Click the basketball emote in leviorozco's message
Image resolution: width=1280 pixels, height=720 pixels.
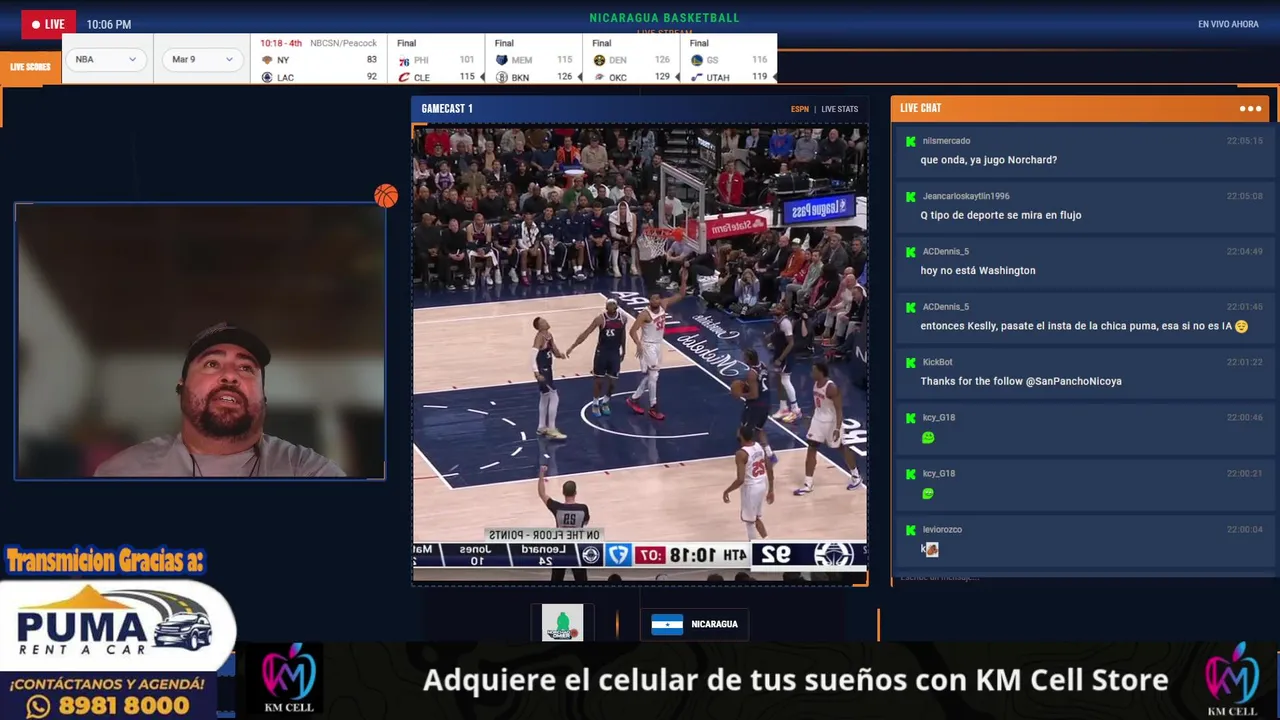tap(931, 549)
